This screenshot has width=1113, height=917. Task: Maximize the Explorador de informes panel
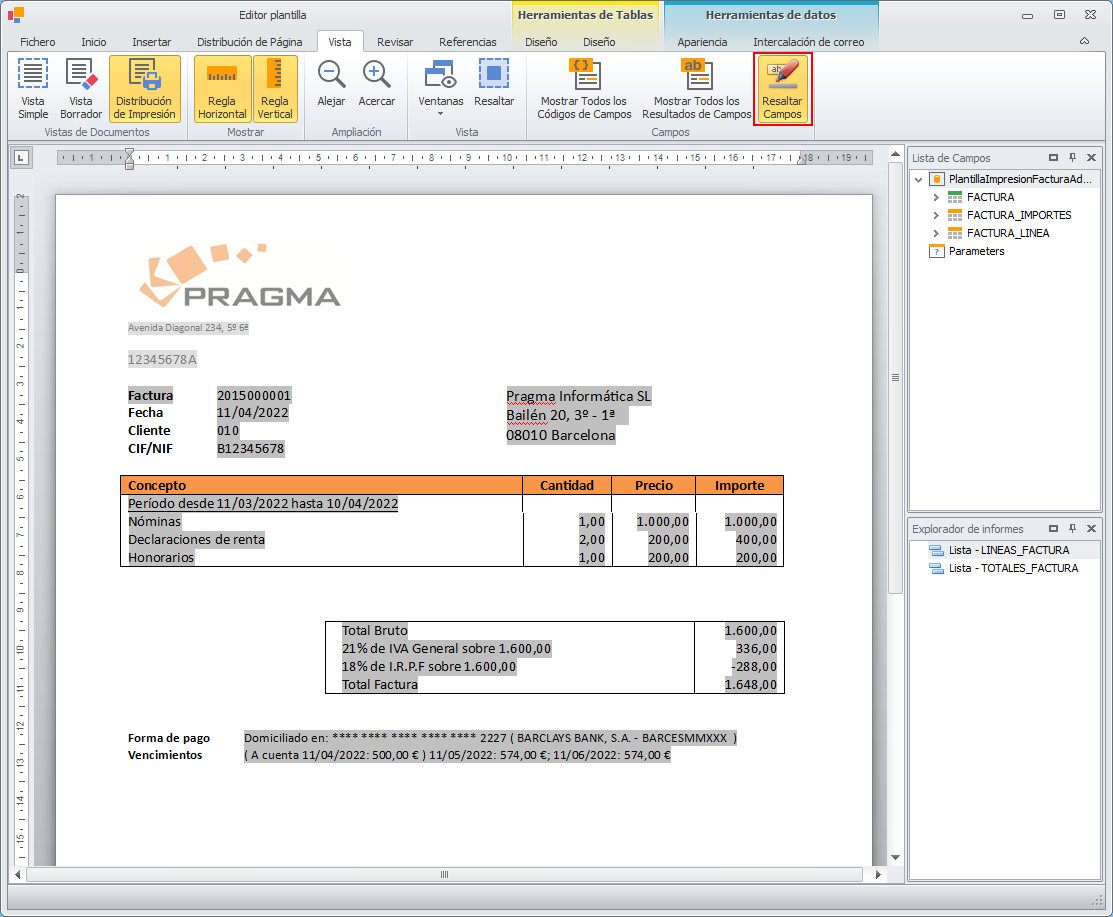point(1053,529)
